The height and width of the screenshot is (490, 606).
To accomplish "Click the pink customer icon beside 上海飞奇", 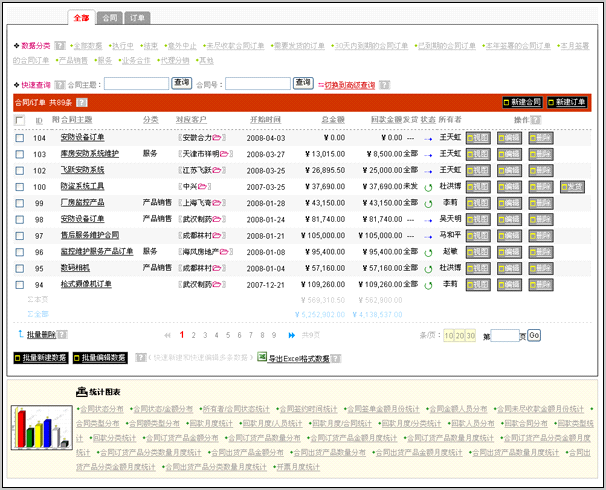I will [x=217, y=203].
